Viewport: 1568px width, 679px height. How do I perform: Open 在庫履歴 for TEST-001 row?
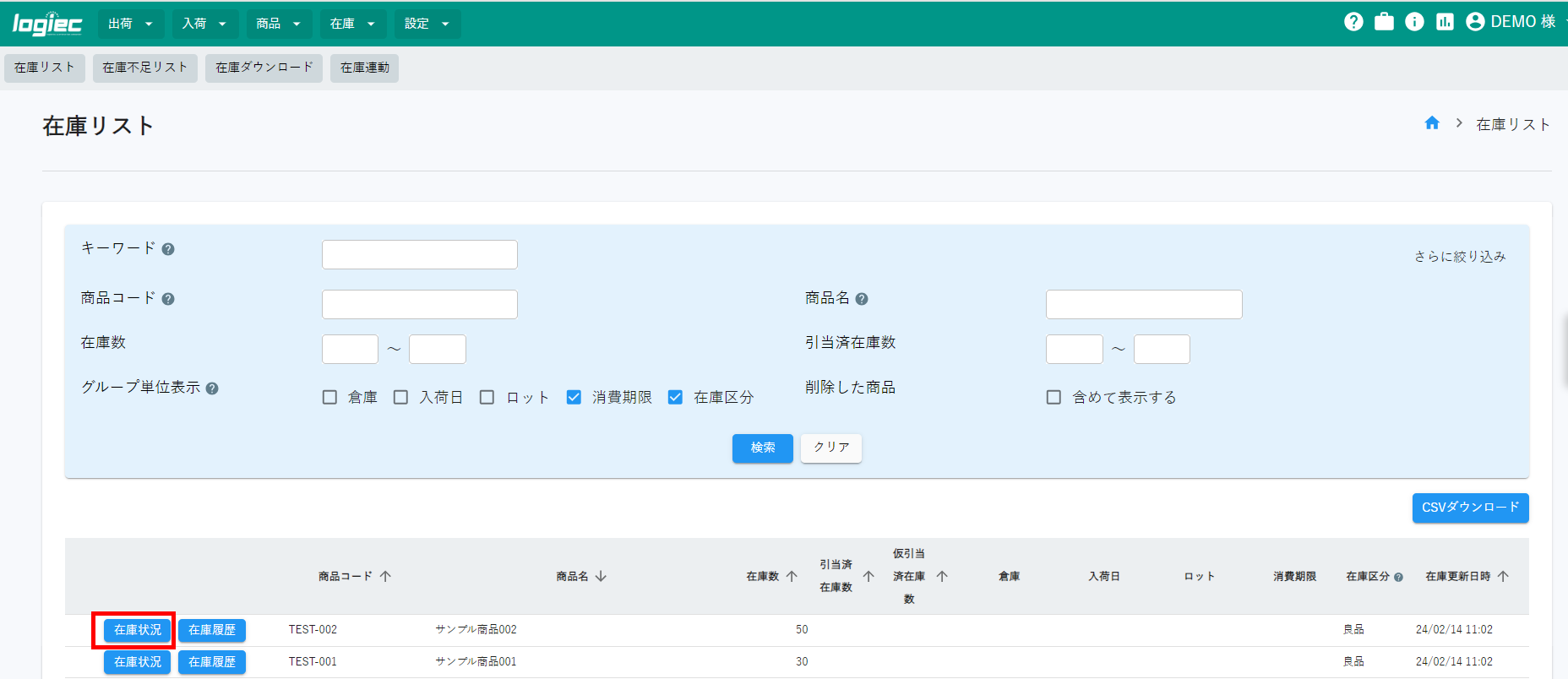click(212, 662)
